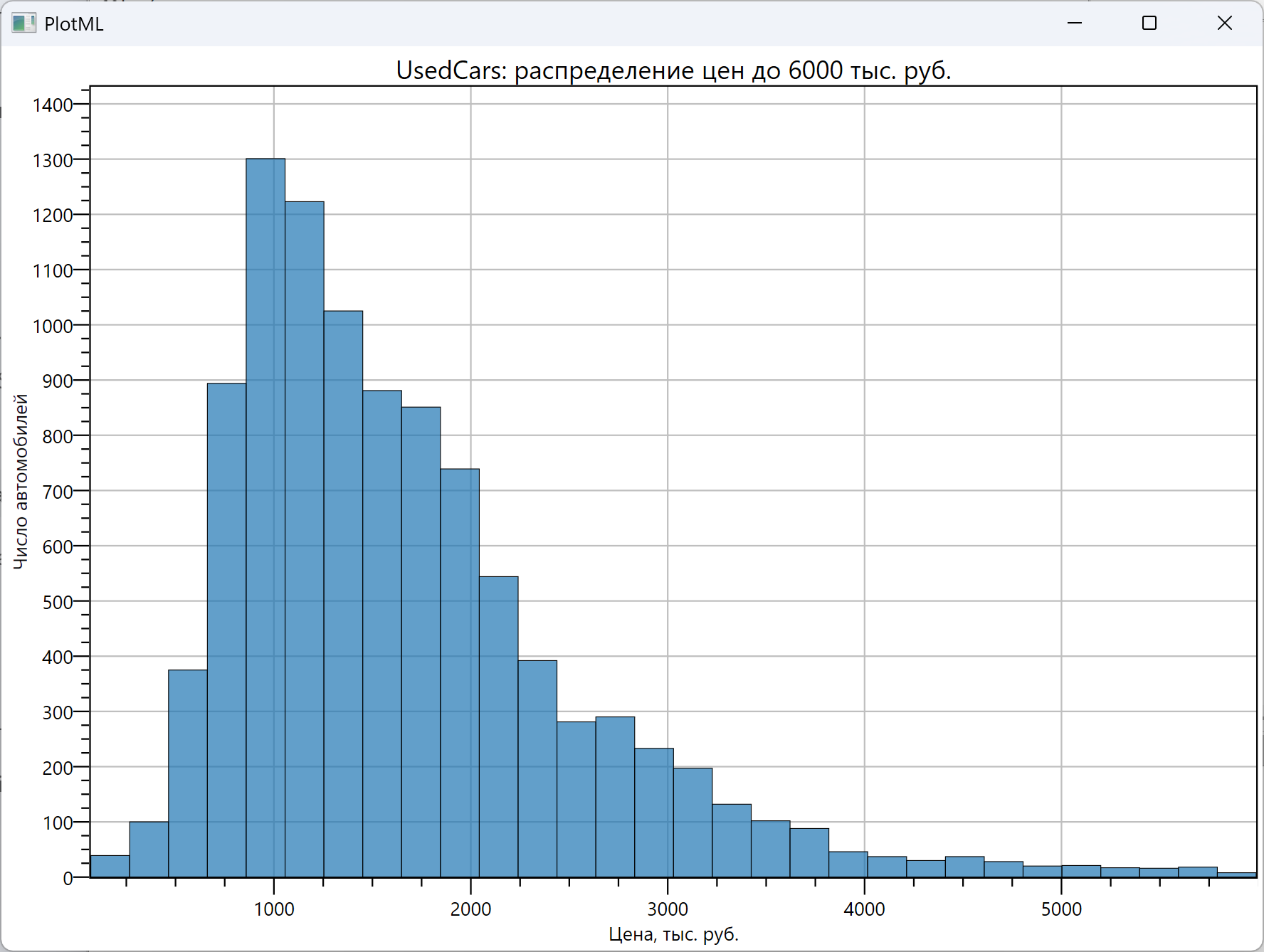Click the x-axis tick label 5000
The height and width of the screenshot is (952, 1264).
click(x=1061, y=909)
